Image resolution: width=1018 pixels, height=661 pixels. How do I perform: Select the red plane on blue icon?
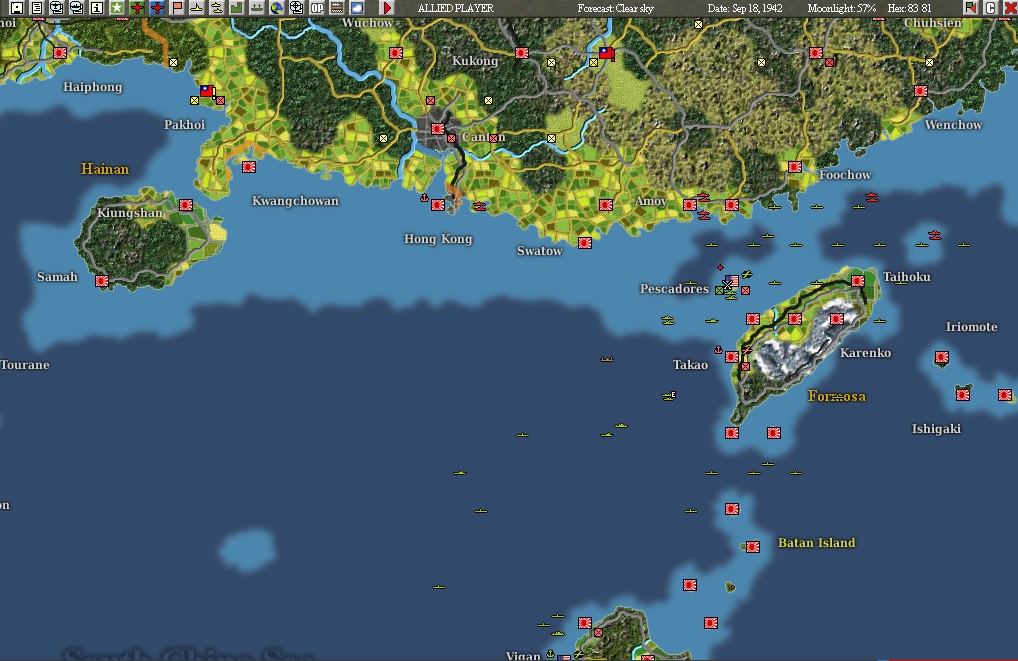(x=157, y=8)
